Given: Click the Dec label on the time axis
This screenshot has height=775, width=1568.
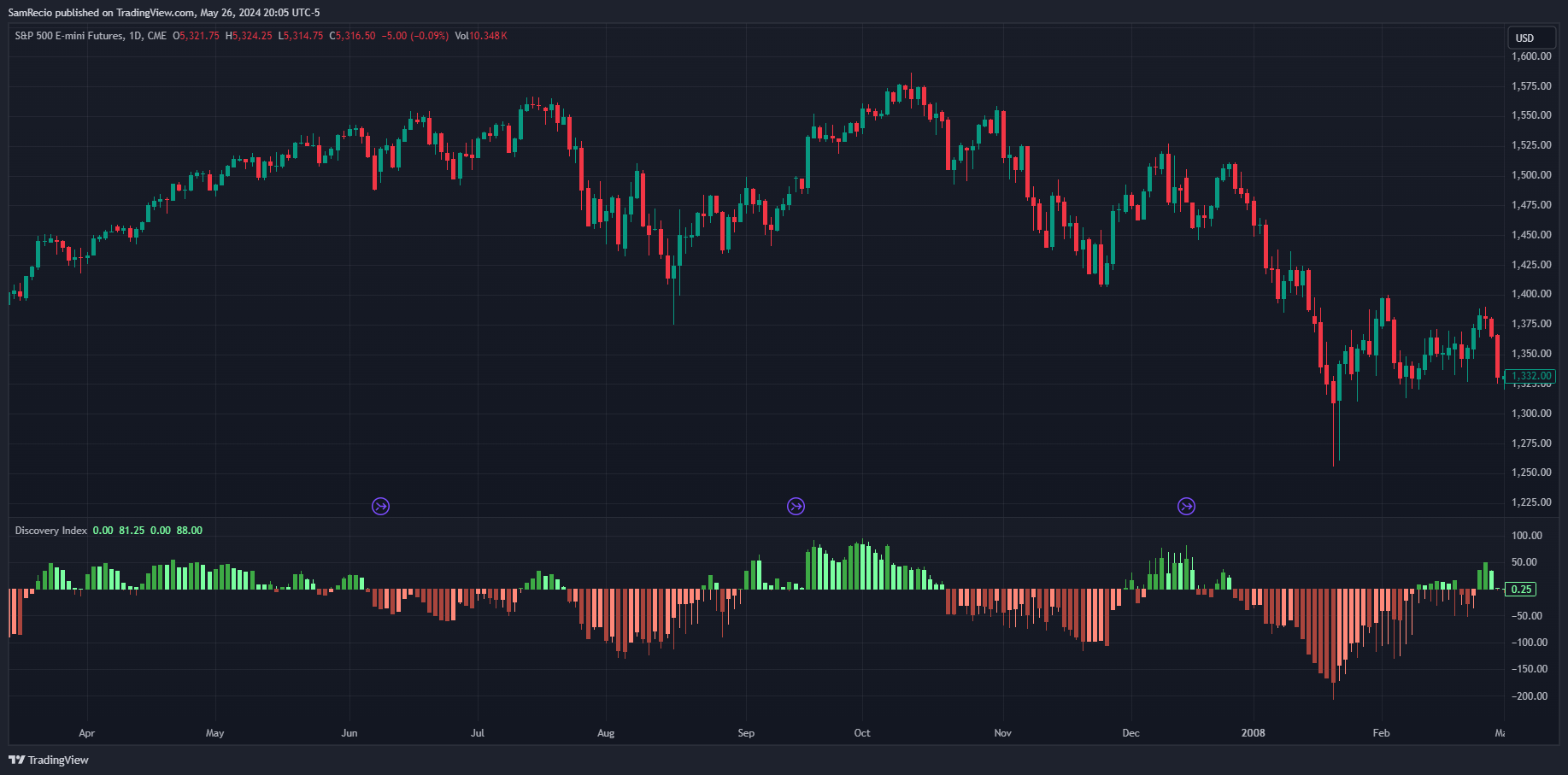Looking at the screenshot, I should (x=1130, y=733).
